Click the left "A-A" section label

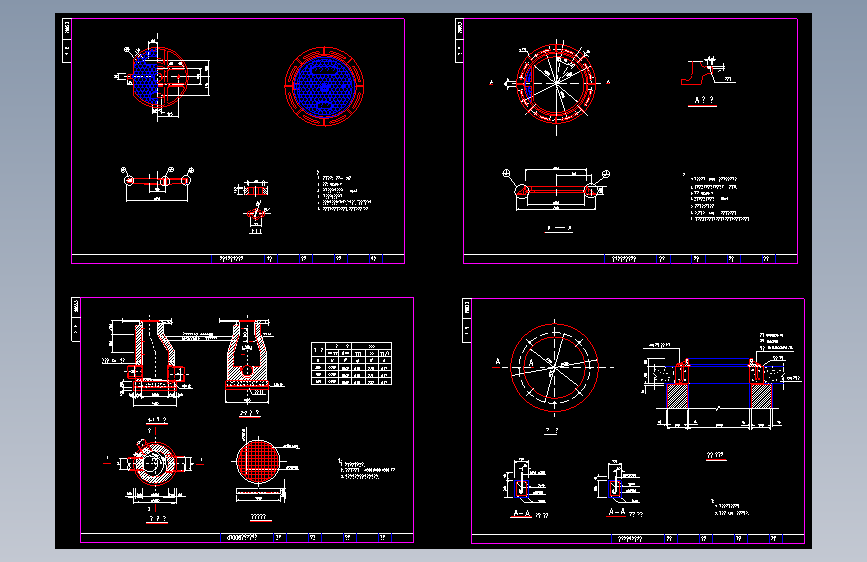point(520,514)
